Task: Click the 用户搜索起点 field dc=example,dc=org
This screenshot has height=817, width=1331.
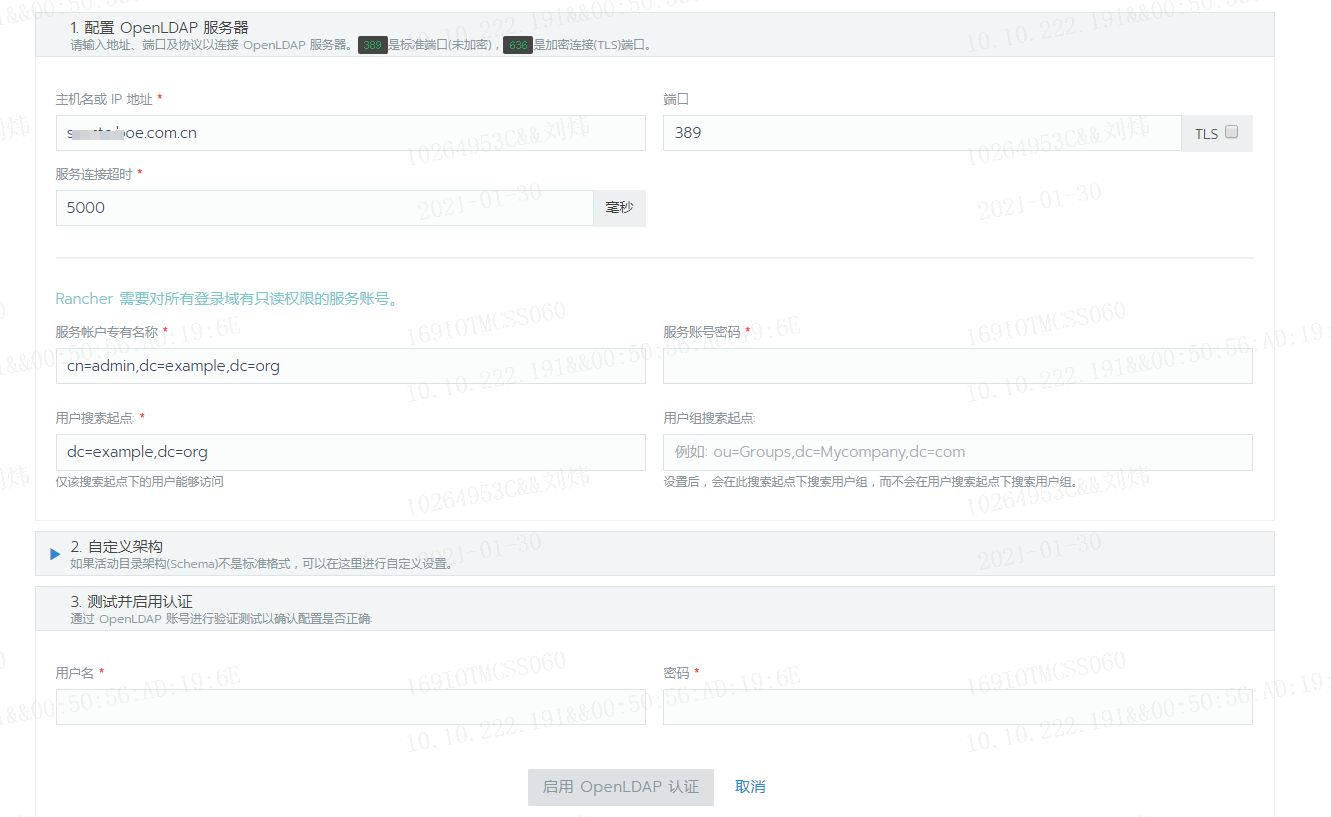Action: click(x=351, y=452)
